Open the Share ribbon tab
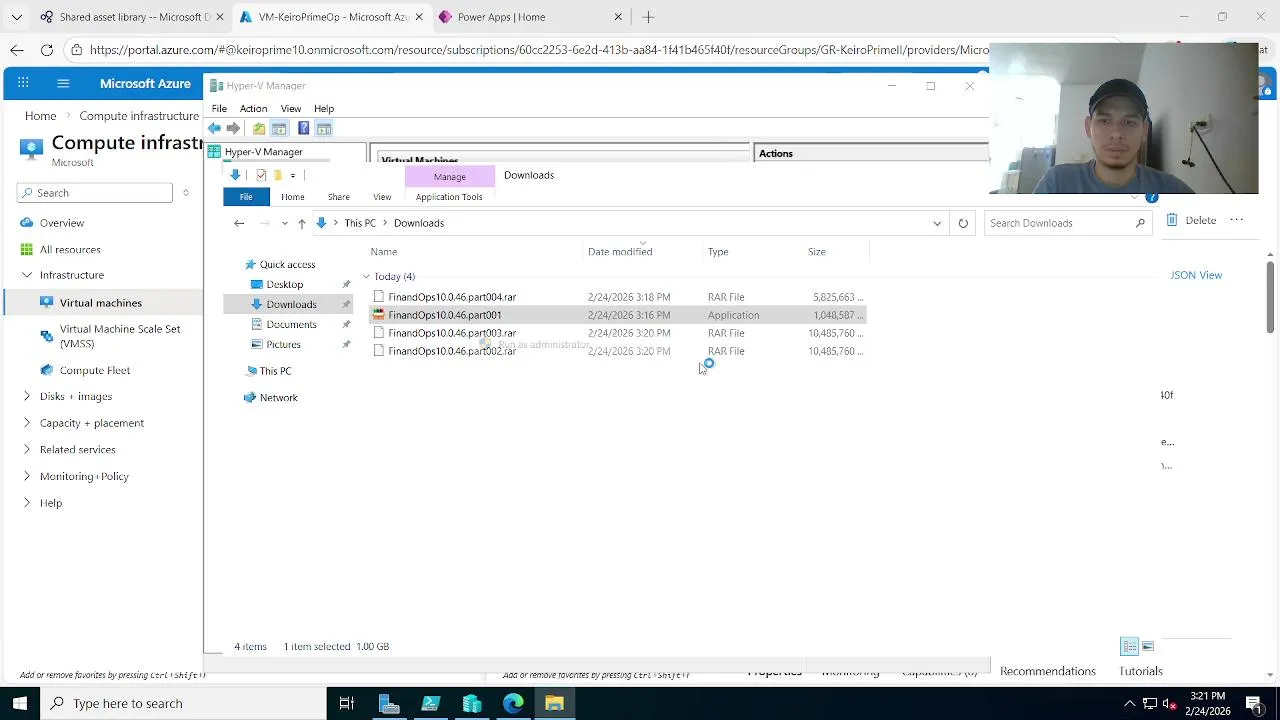This screenshot has width=1280, height=720. coord(338,197)
